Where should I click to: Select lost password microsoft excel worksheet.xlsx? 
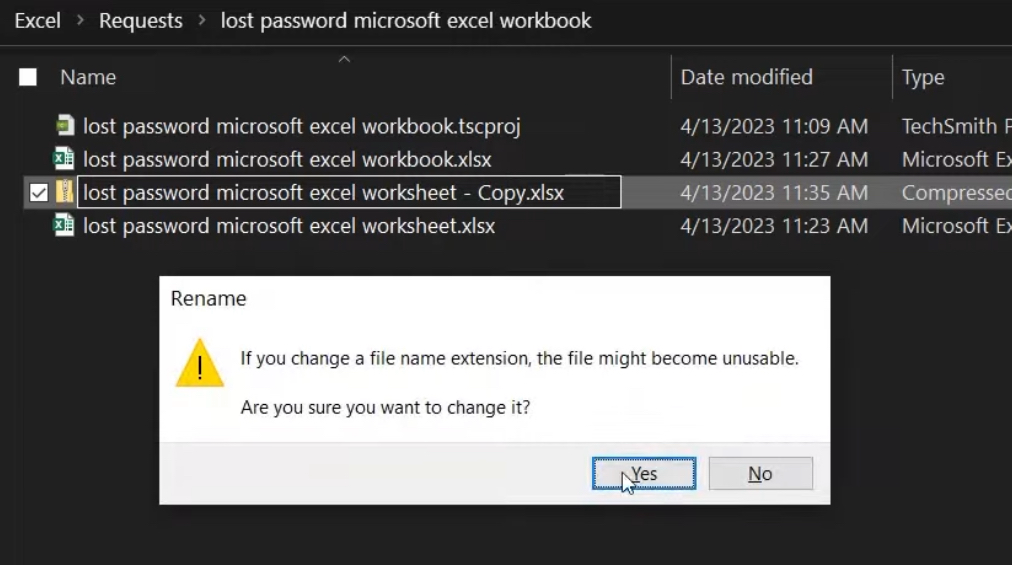pos(289,226)
